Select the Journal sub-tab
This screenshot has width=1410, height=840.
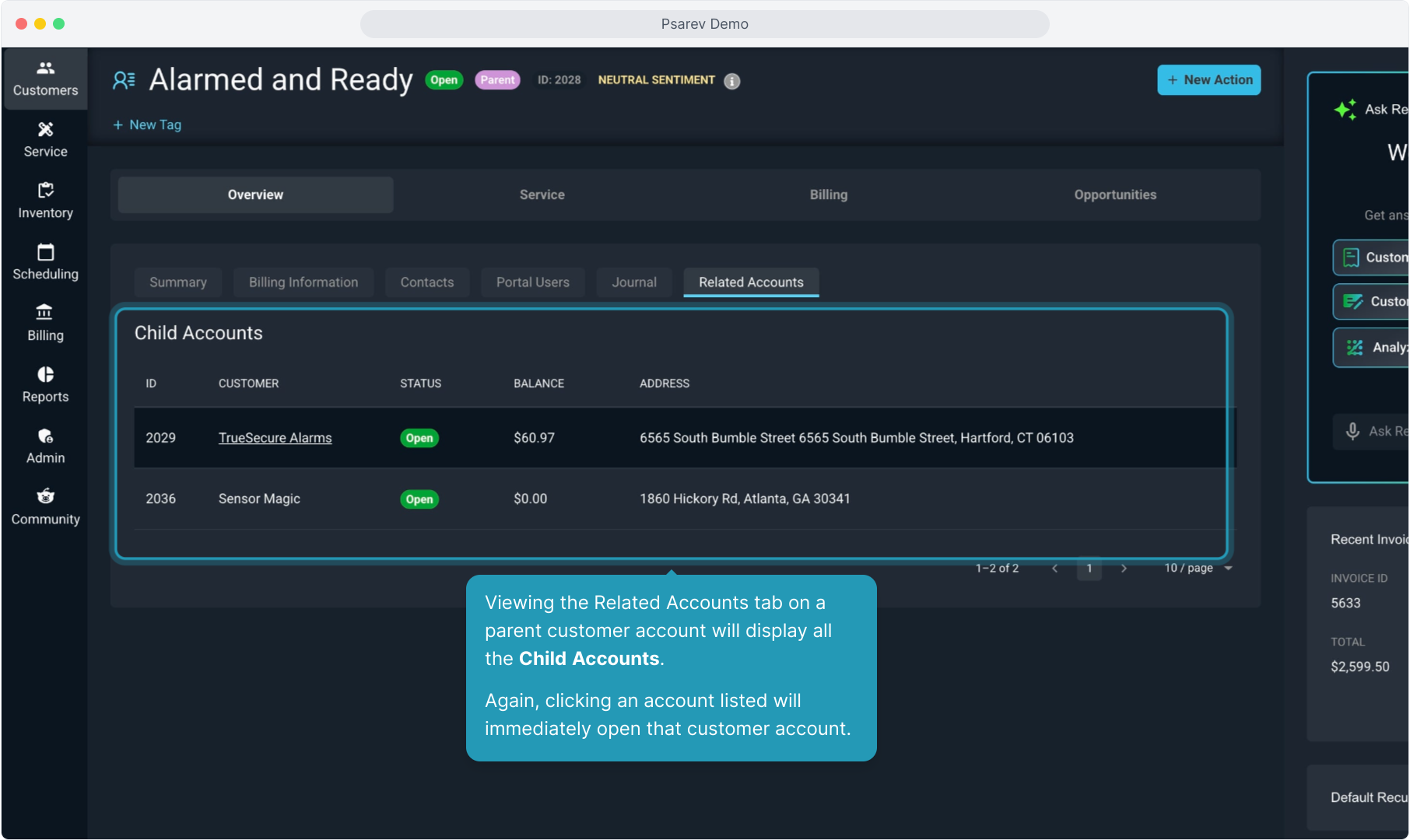[x=633, y=282]
